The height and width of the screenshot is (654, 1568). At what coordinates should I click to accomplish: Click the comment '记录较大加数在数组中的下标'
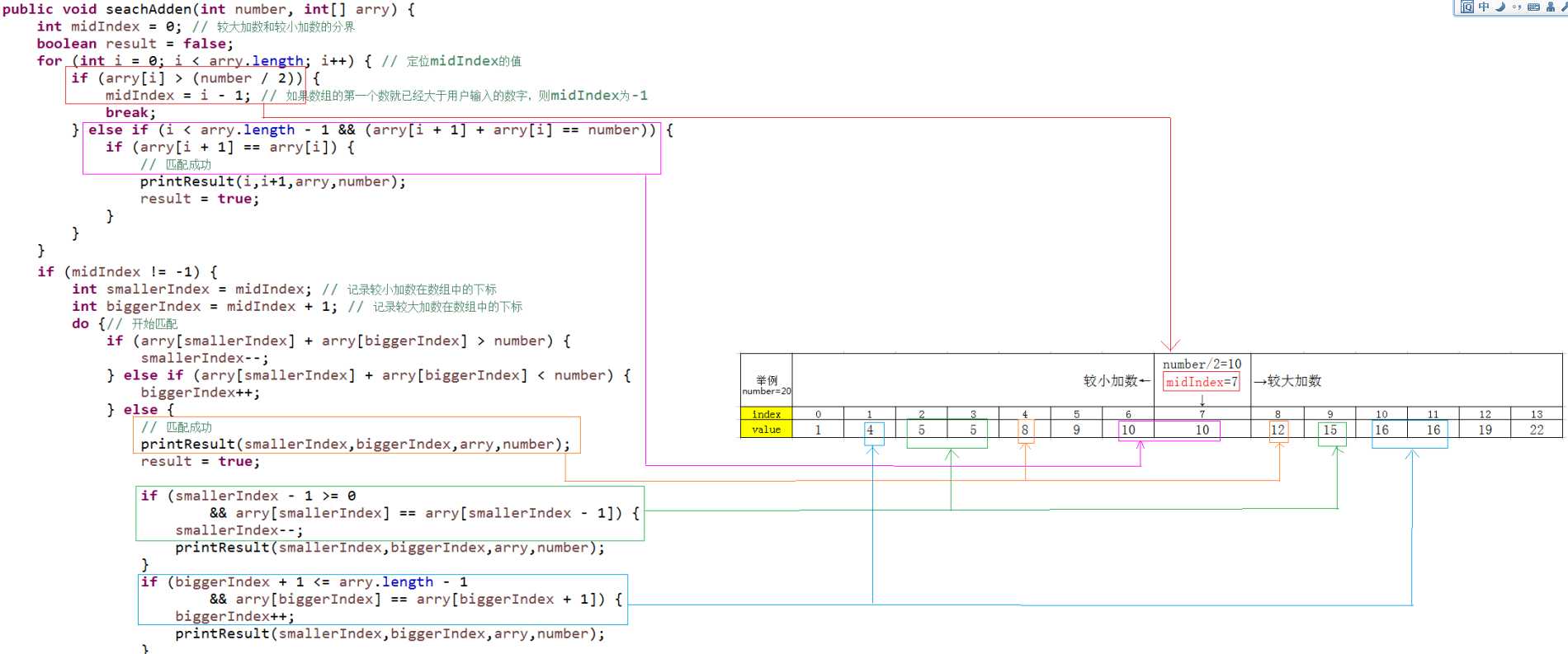pyautogui.click(x=447, y=307)
